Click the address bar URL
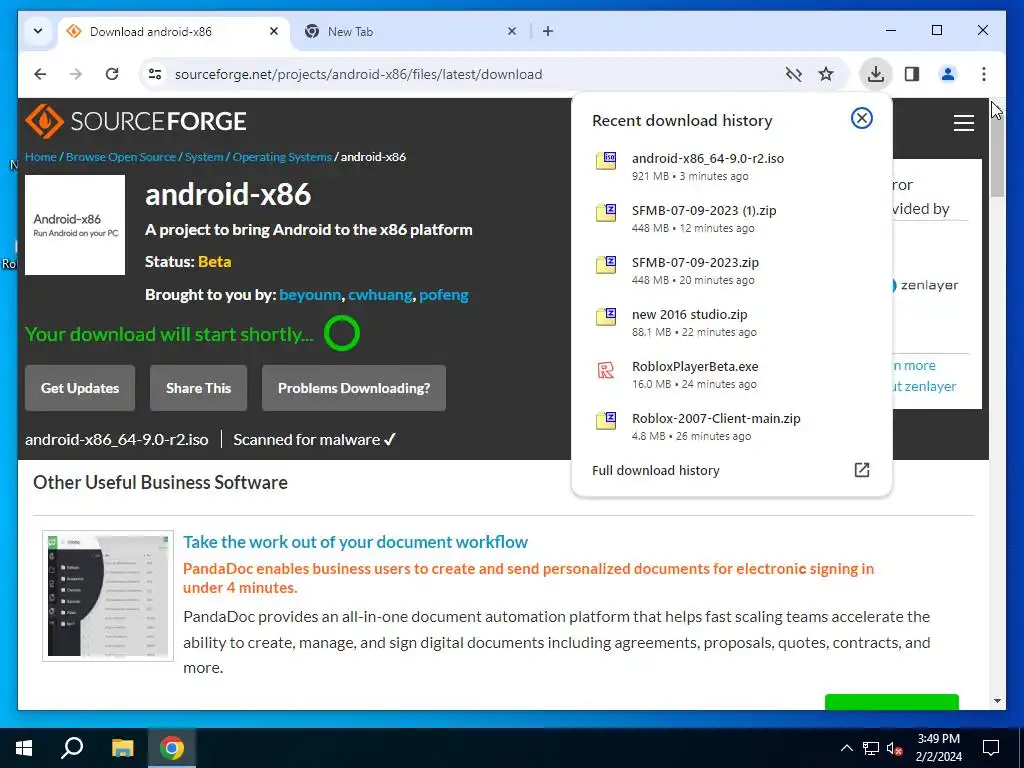1024x768 pixels. (359, 74)
